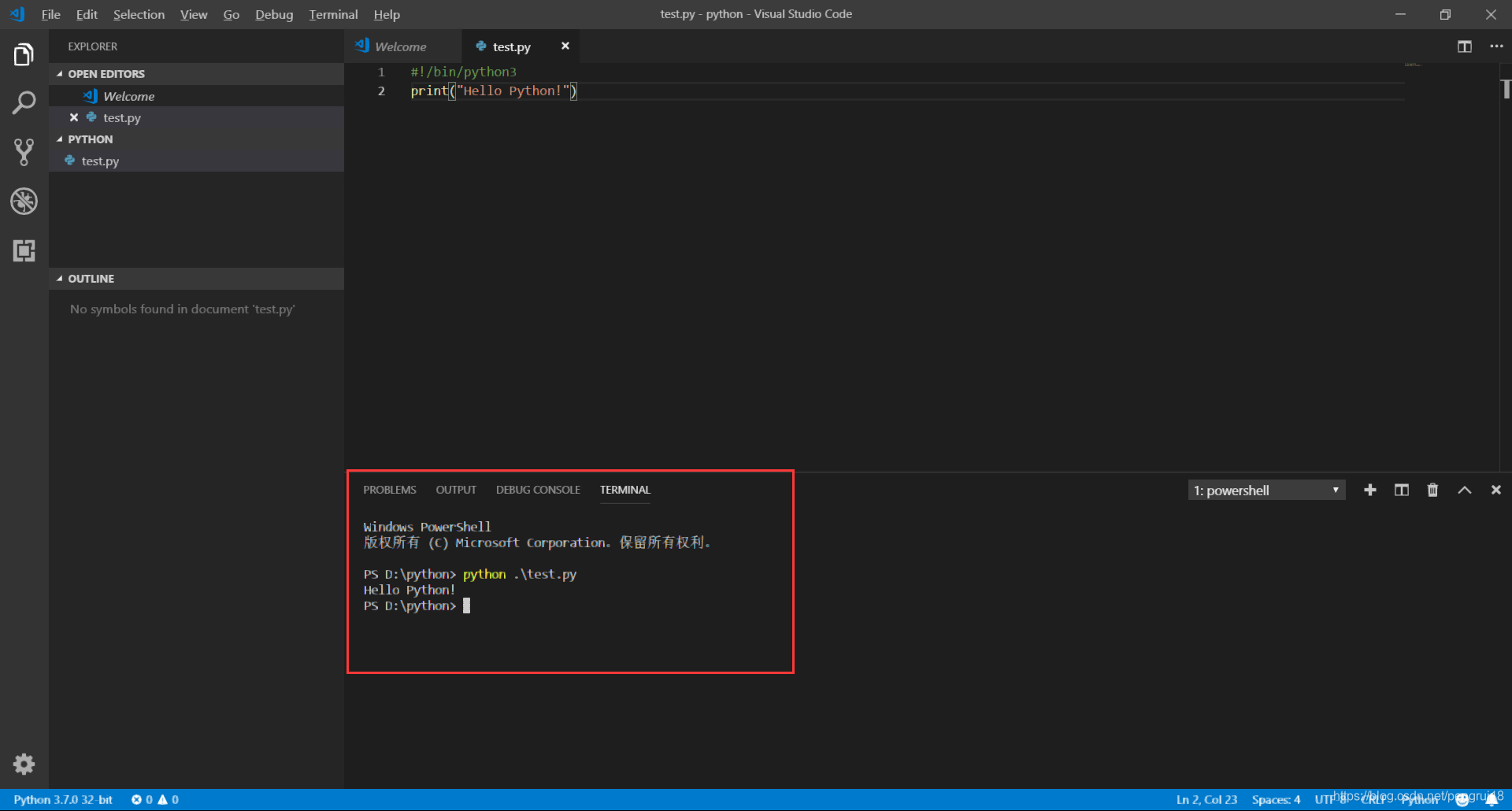Viewport: 1512px width, 811px height.
Task: Open the Explorer view in activity bar
Action: tap(24, 54)
